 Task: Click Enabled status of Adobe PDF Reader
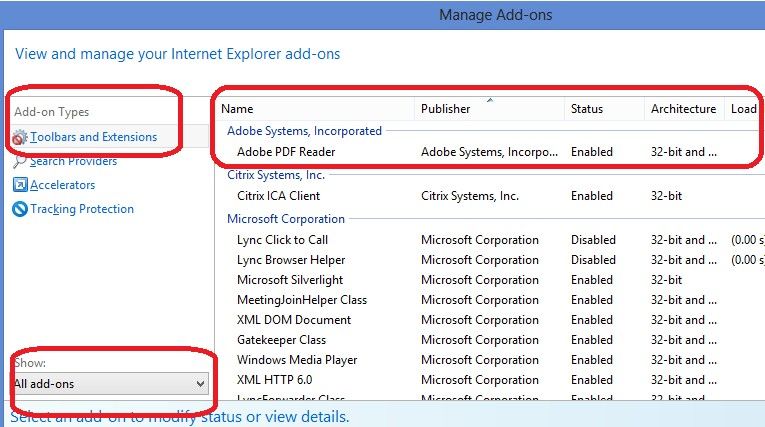point(592,152)
